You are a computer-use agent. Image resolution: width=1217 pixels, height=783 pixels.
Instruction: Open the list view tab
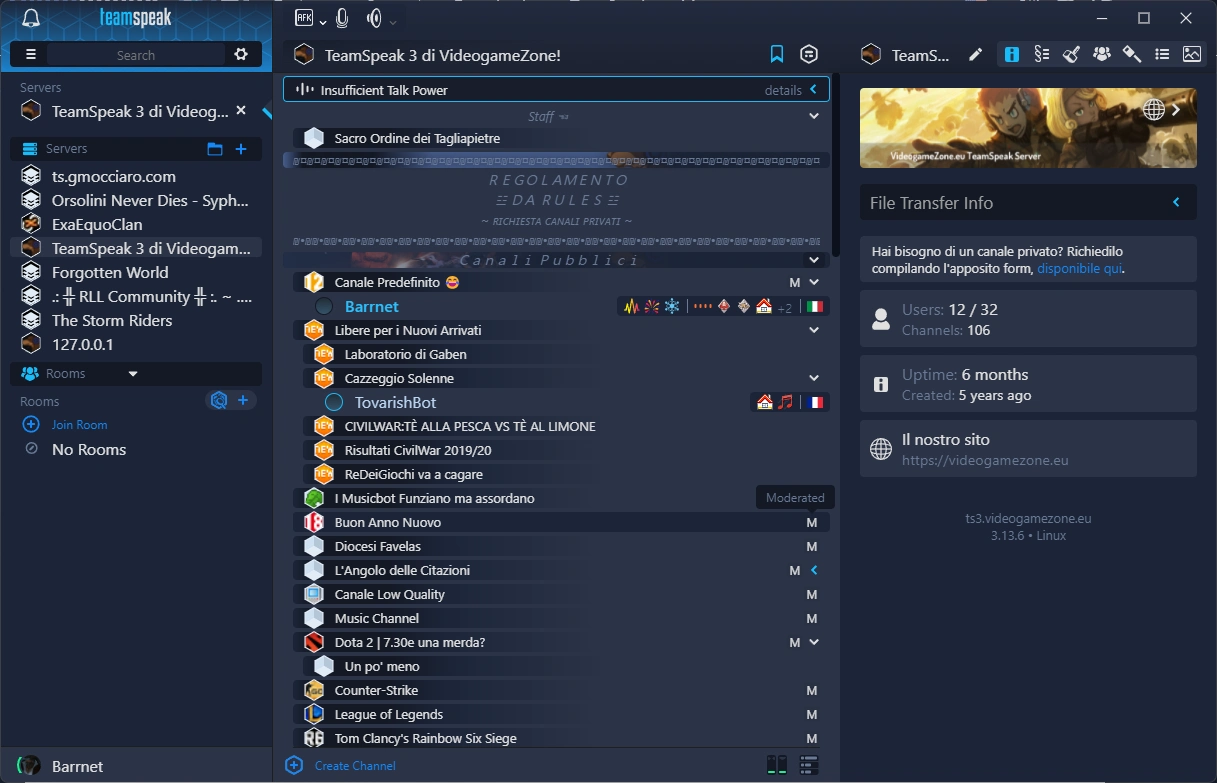point(1162,55)
